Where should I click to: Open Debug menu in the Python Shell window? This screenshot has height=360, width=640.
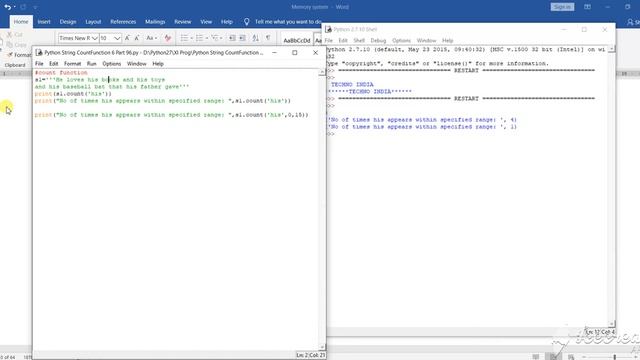pyautogui.click(x=378, y=40)
